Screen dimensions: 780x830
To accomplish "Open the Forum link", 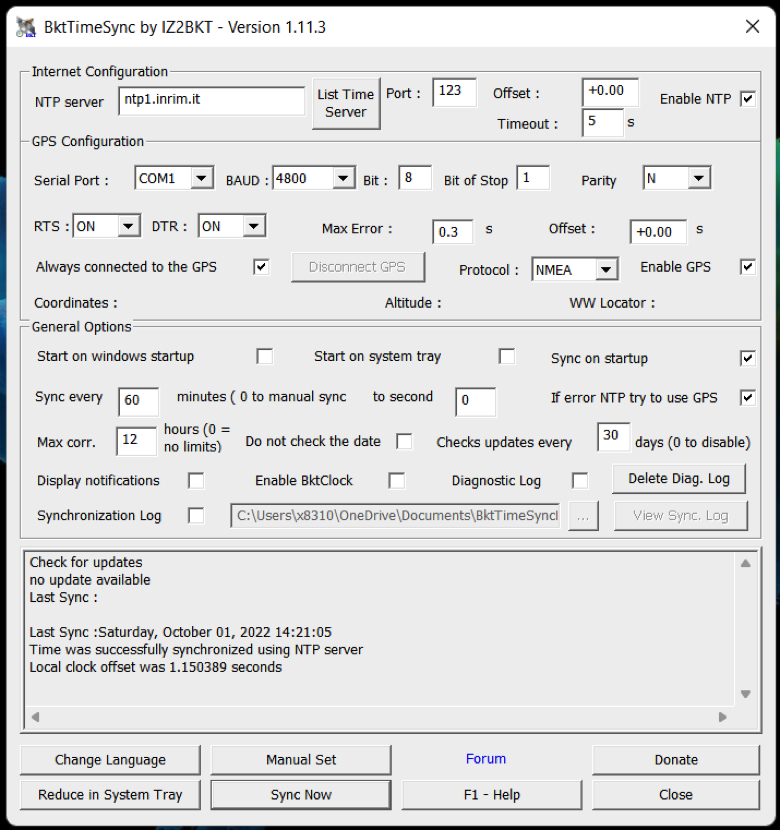I will 486,759.
